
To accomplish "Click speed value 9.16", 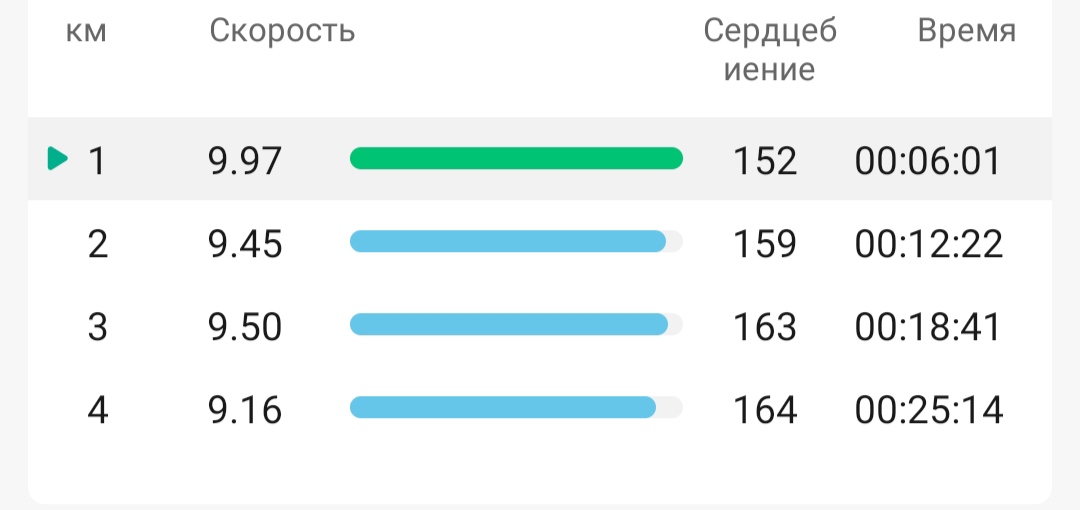I will pyautogui.click(x=245, y=410).
